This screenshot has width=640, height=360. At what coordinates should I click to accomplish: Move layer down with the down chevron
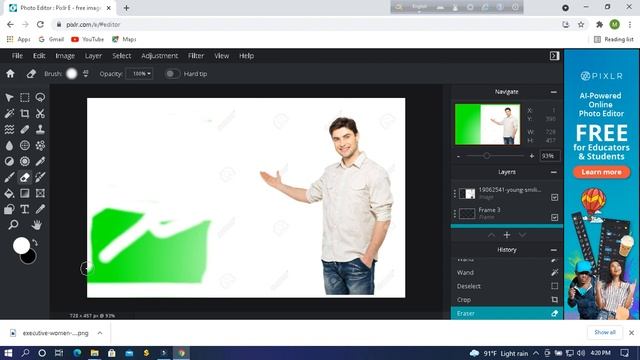click(522, 235)
